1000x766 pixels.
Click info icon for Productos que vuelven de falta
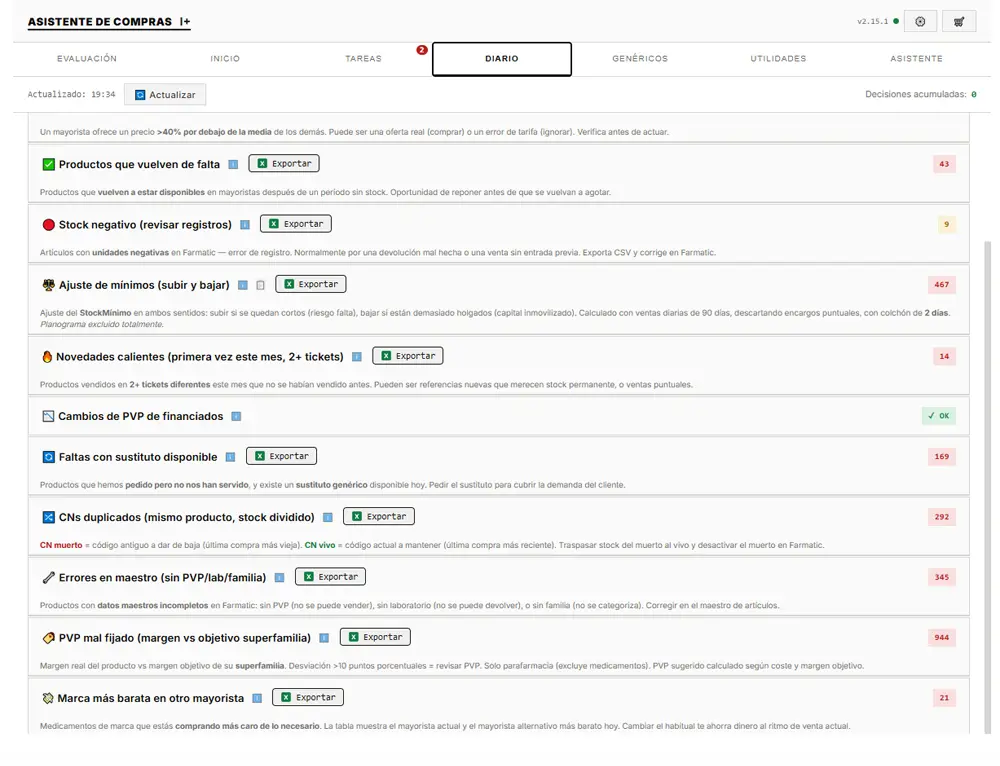pos(233,165)
